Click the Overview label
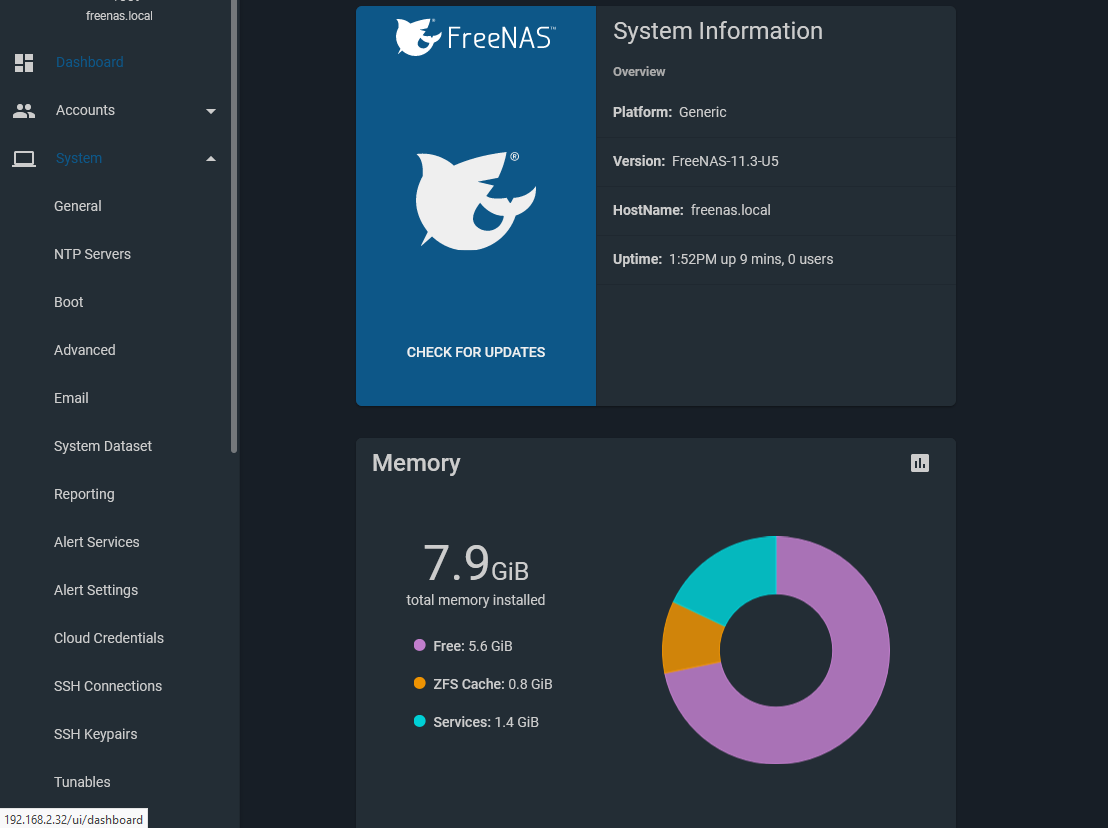 pos(639,71)
